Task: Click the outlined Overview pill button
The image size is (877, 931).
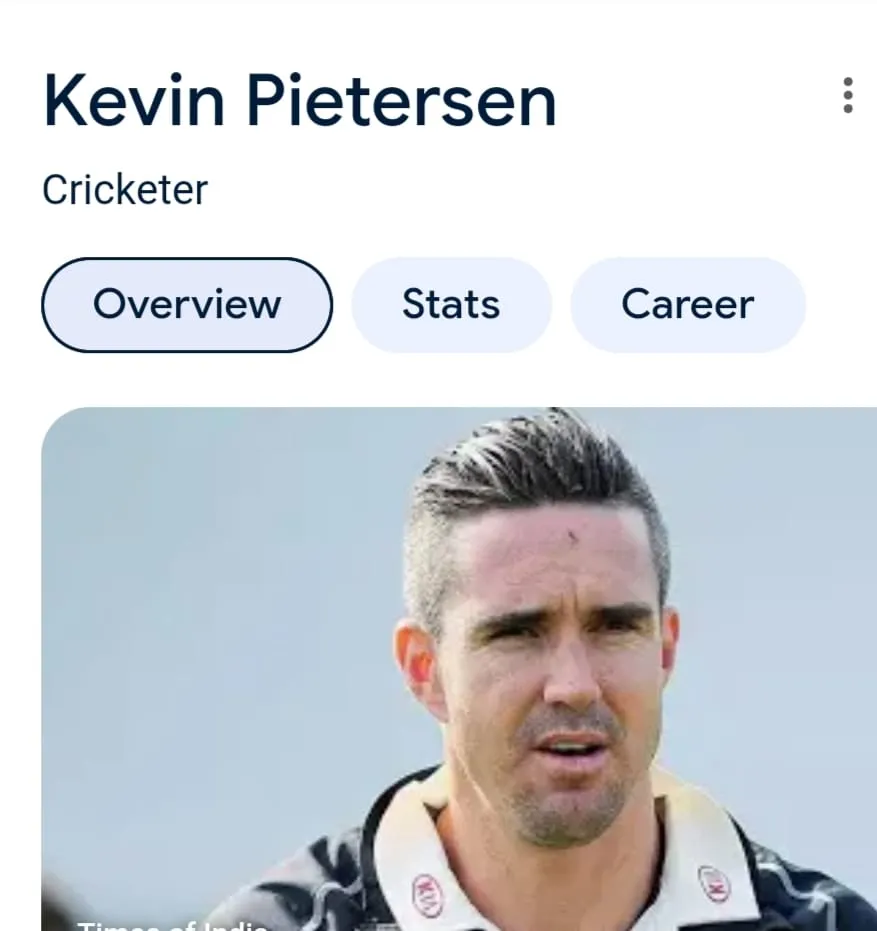Action: 186,305
